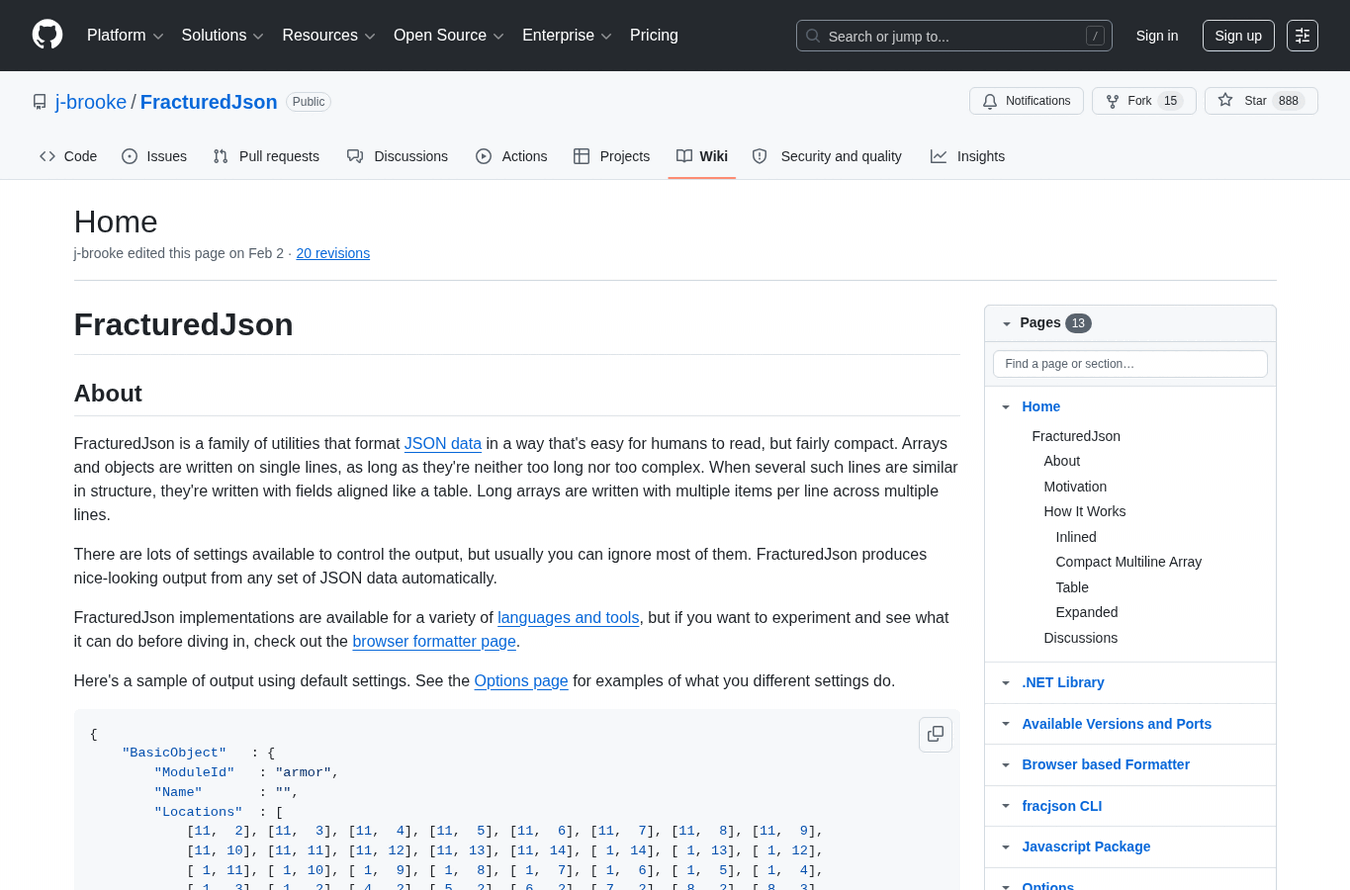
Task: Open the Discussions tab
Action: [397, 156]
